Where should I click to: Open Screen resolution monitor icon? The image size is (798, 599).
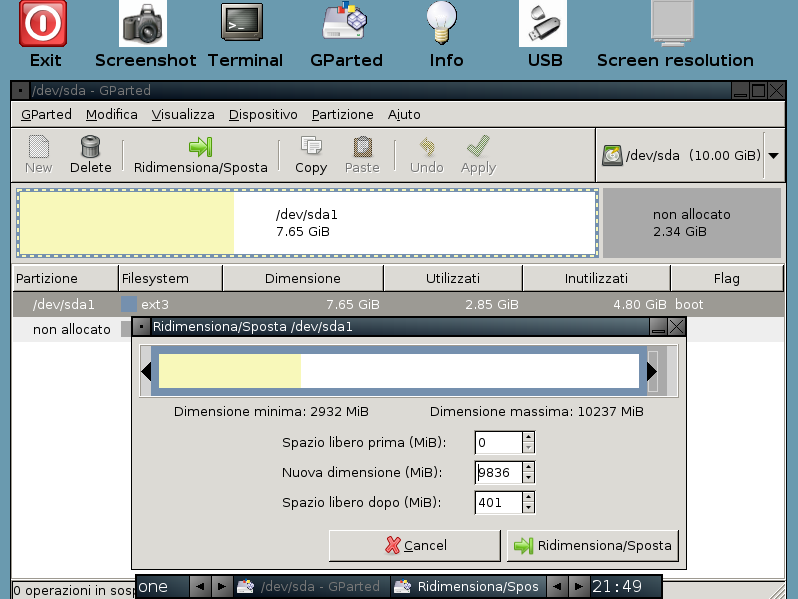672,22
